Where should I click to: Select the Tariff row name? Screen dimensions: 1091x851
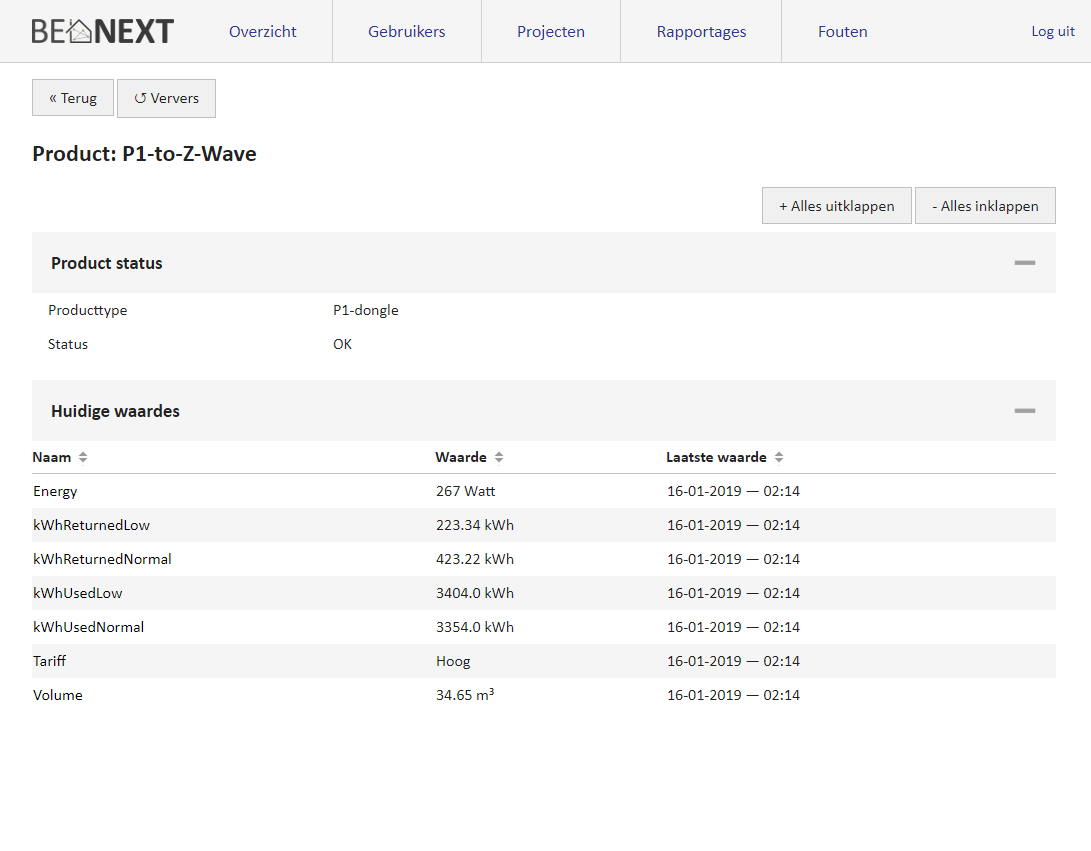pos(49,661)
